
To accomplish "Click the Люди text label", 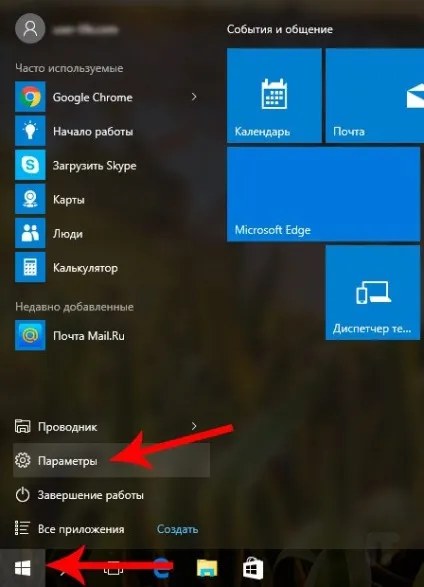I will pyautogui.click(x=68, y=234).
